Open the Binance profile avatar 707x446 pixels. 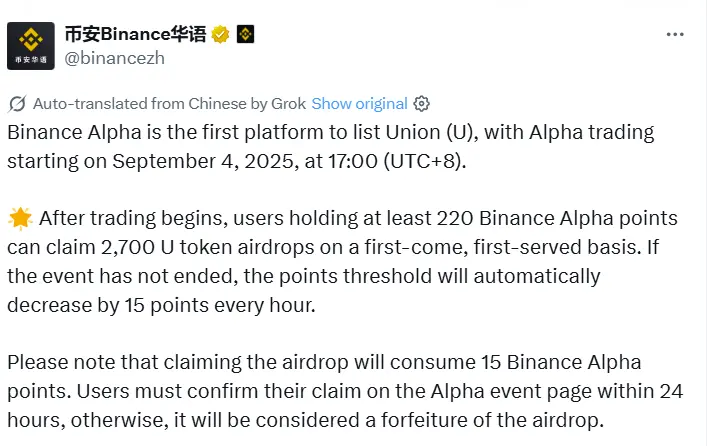click(31, 46)
